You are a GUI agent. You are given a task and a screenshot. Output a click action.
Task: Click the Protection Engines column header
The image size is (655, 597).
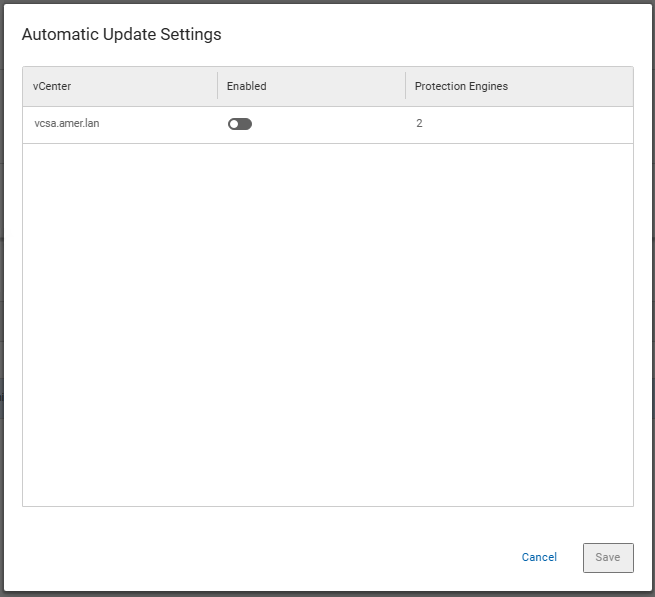461,86
